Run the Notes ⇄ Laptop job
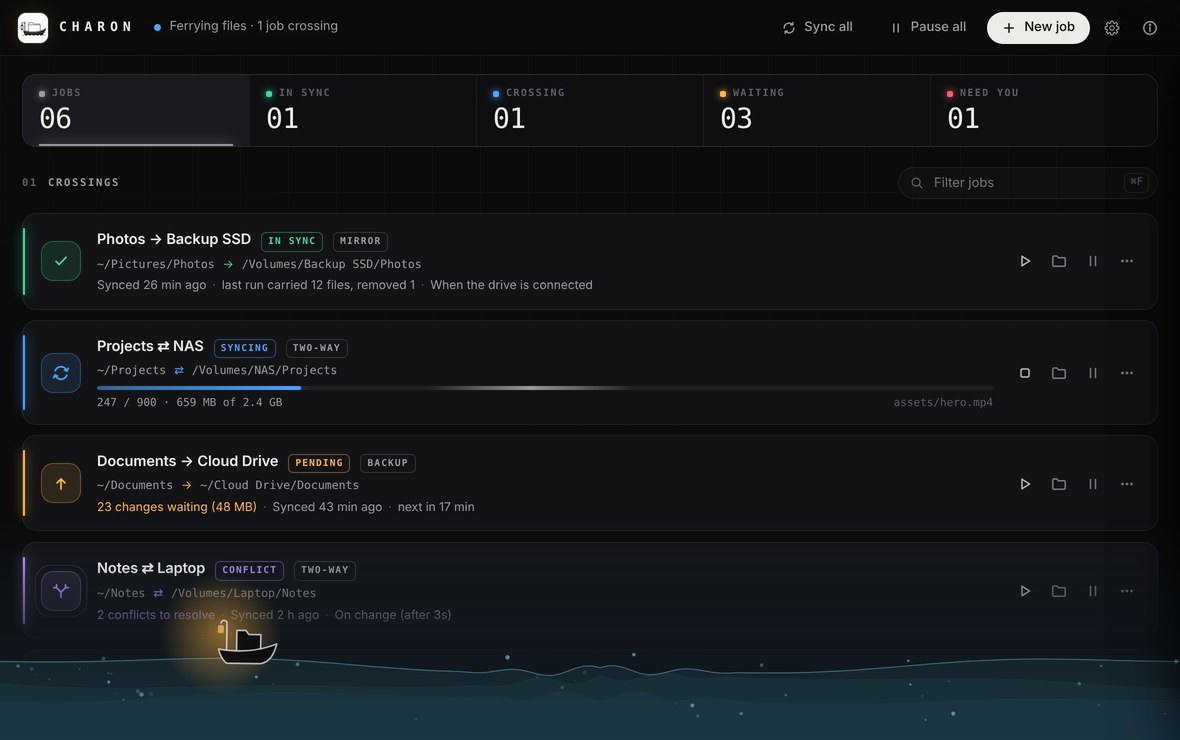 tap(1025, 591)
